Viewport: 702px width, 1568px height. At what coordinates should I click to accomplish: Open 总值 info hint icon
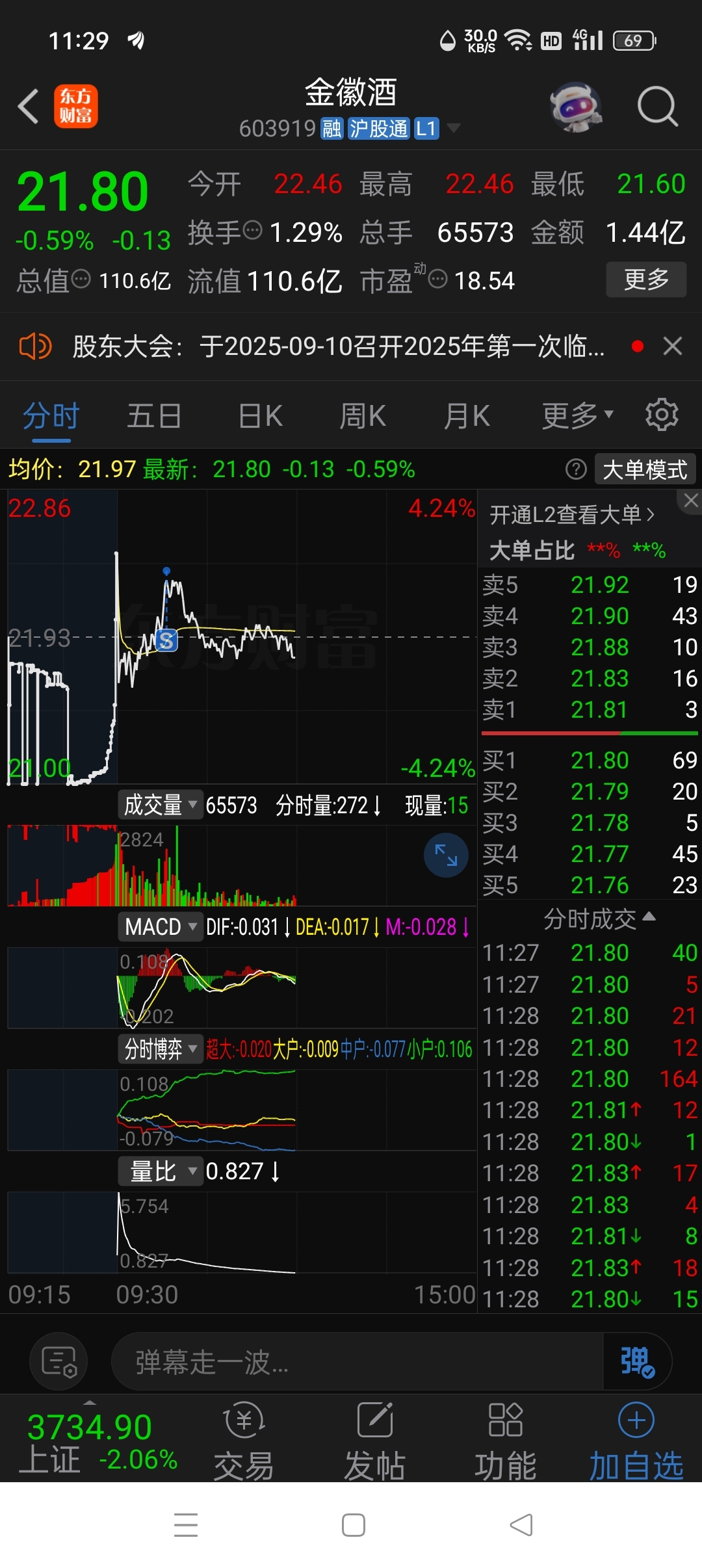pos(81,280)
